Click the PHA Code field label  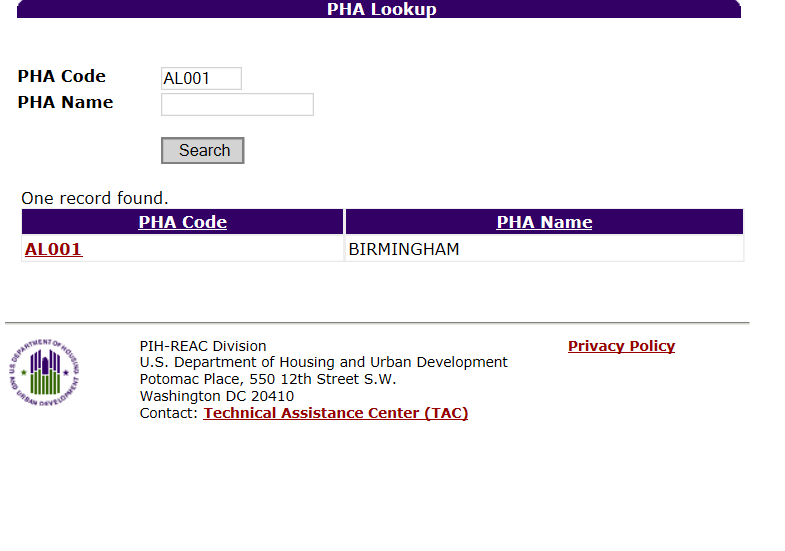click(62, 76)
